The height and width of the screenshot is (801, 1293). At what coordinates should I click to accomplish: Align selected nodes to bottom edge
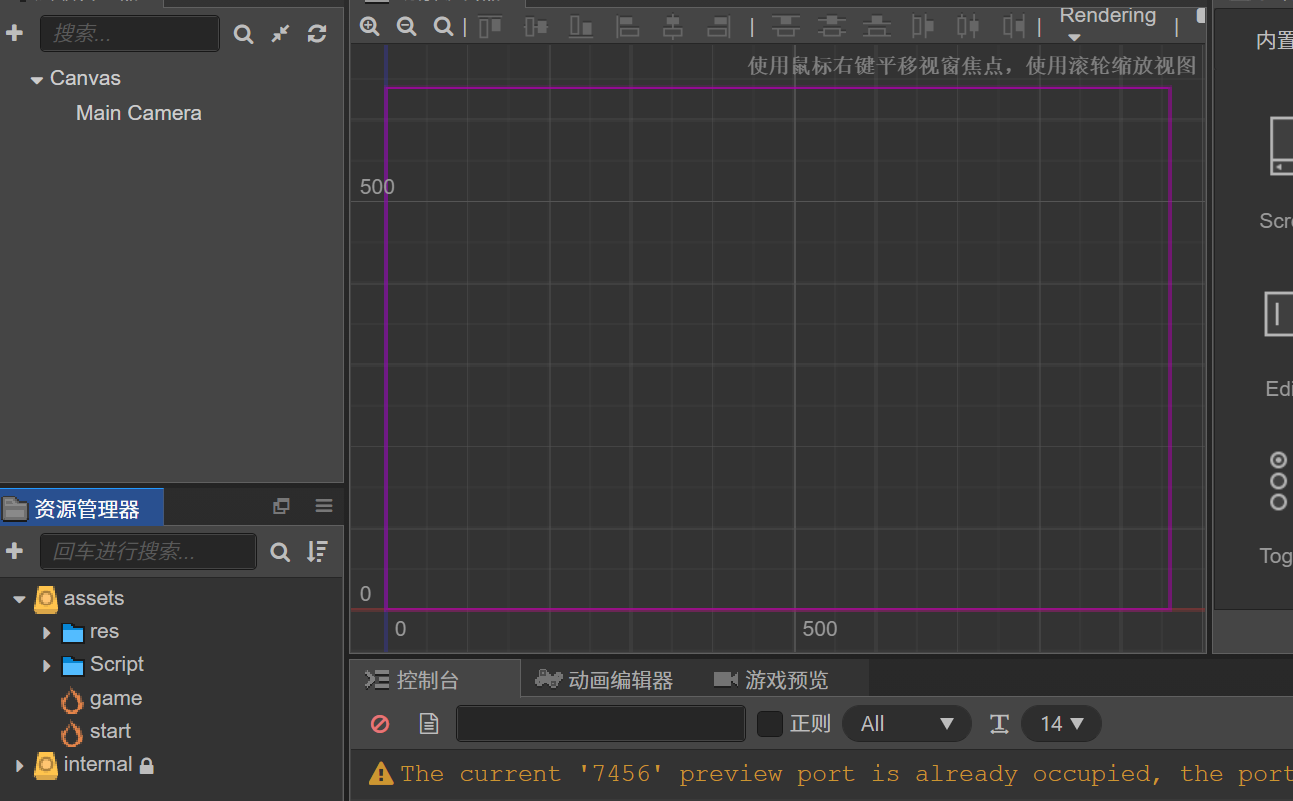tap(581, 27)
